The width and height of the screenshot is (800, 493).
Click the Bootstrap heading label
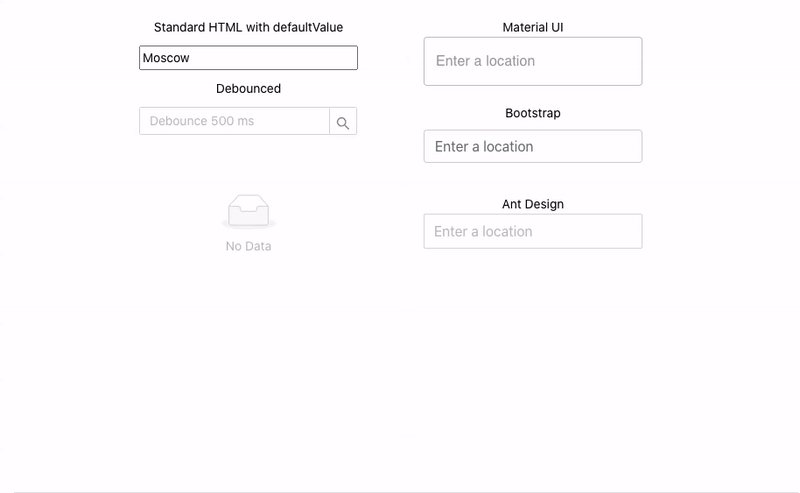pyautogui.click(x=533, y=113)
